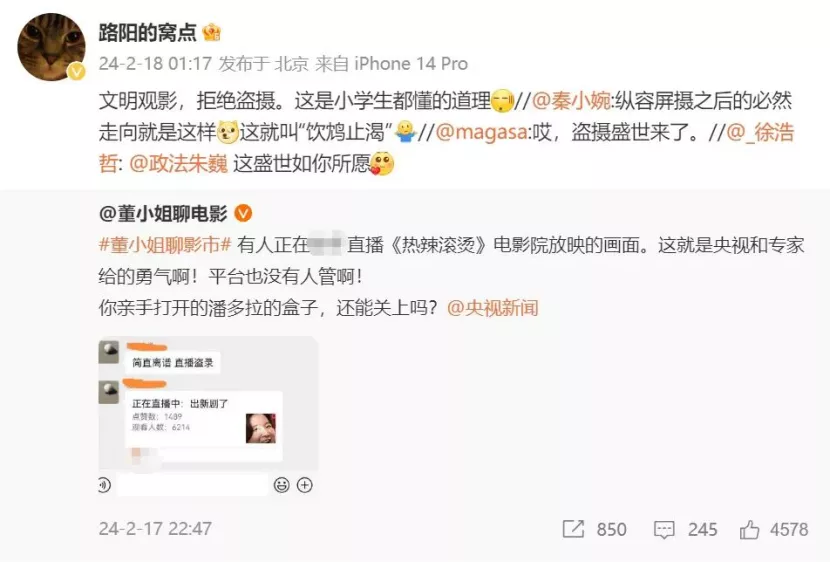Click the crown badge beside the username
830x562 pixels.
click(x=212, y=33)
